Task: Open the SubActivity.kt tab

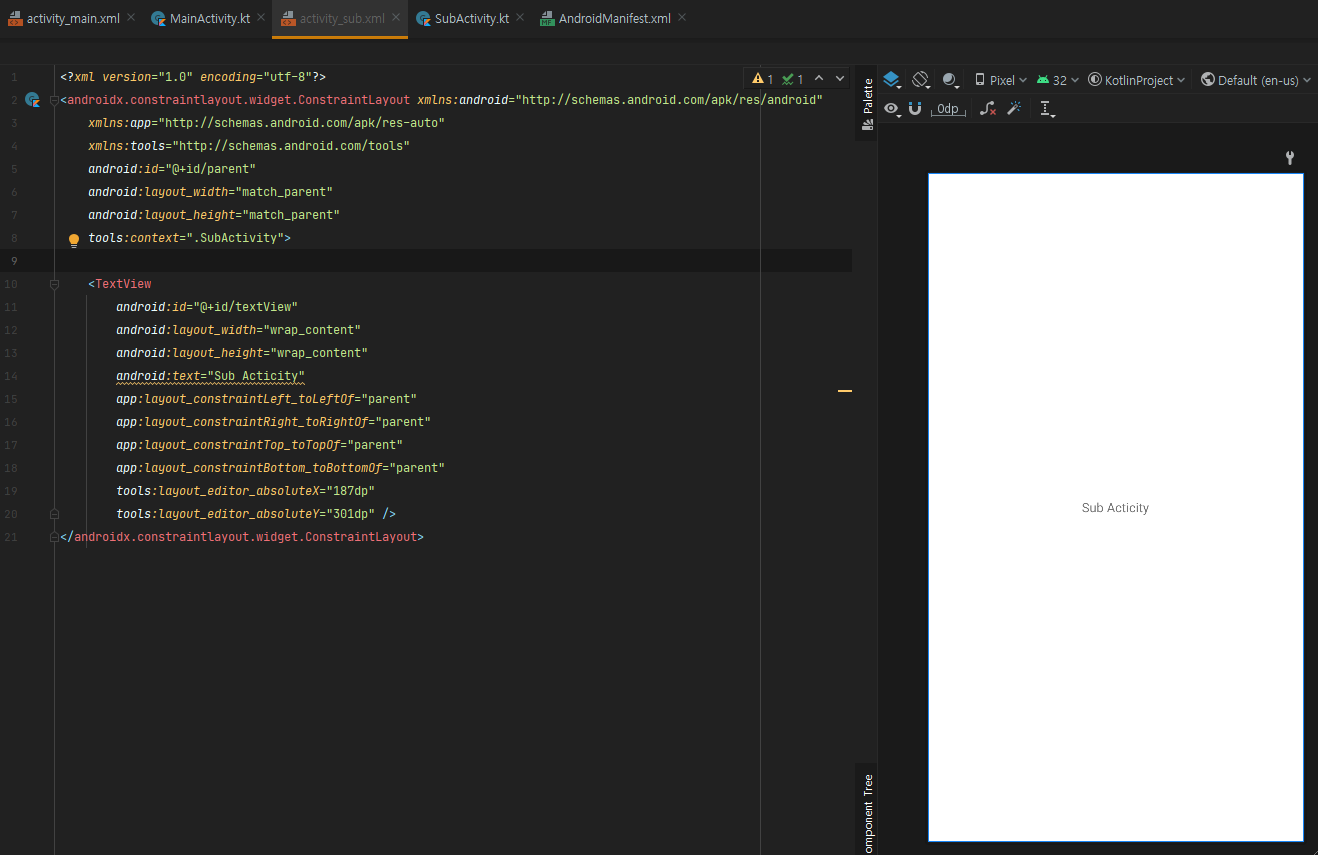Action: tap(471, 19)
